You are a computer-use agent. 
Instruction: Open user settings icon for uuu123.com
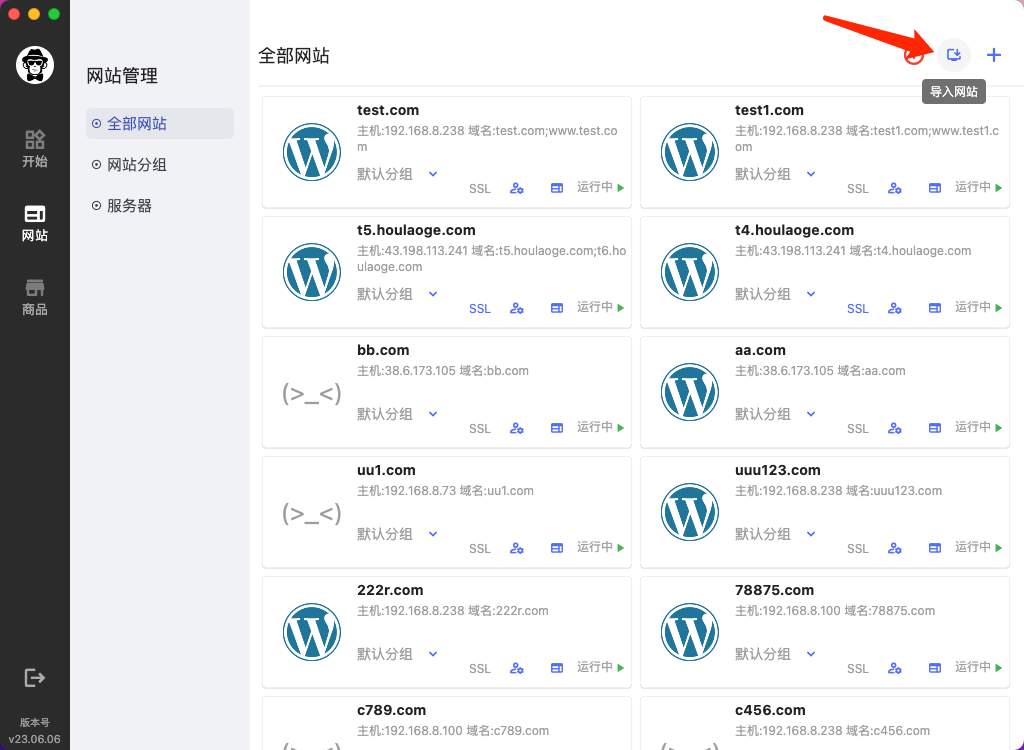pos(895,548)
